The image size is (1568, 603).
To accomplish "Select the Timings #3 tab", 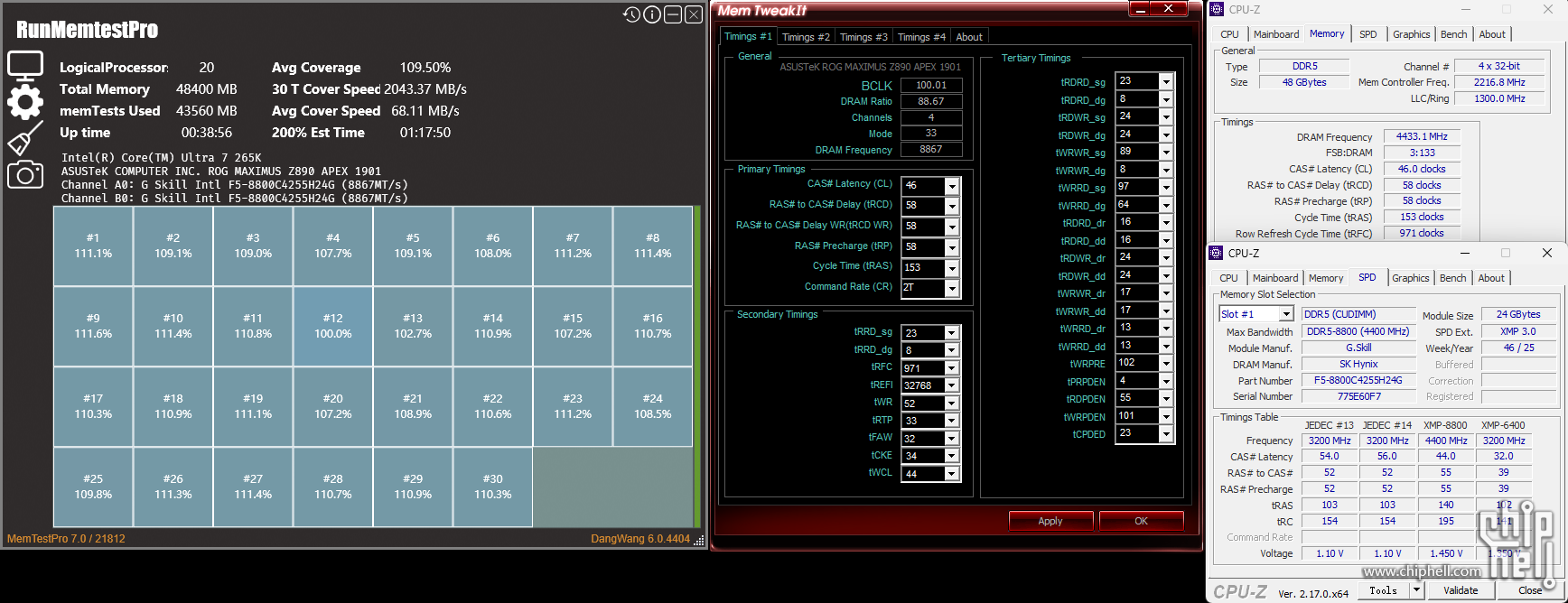I will pos(863,37).
